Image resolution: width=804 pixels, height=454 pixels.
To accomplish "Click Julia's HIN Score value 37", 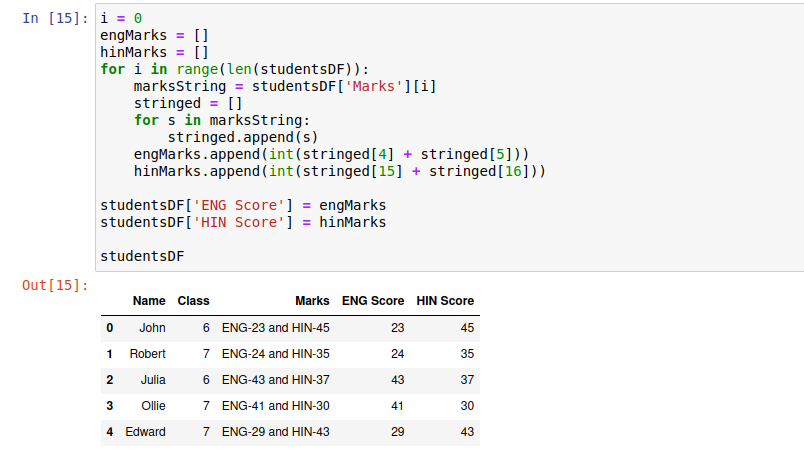I will pos(467,380).
